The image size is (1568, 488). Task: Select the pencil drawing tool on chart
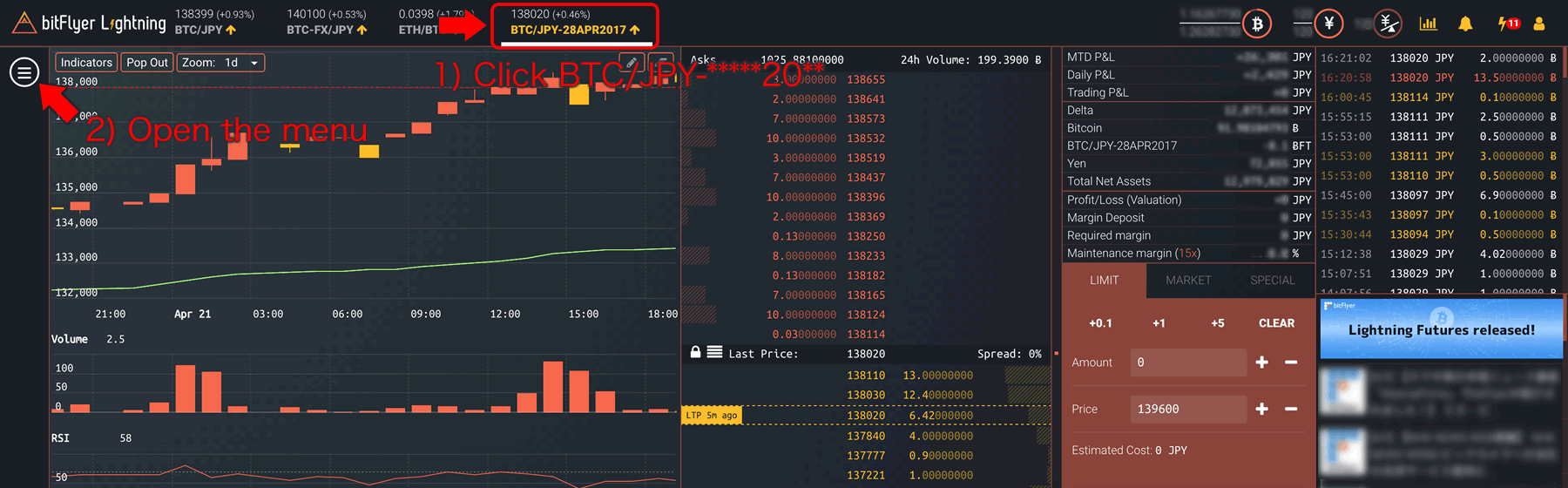pos(632,62)
